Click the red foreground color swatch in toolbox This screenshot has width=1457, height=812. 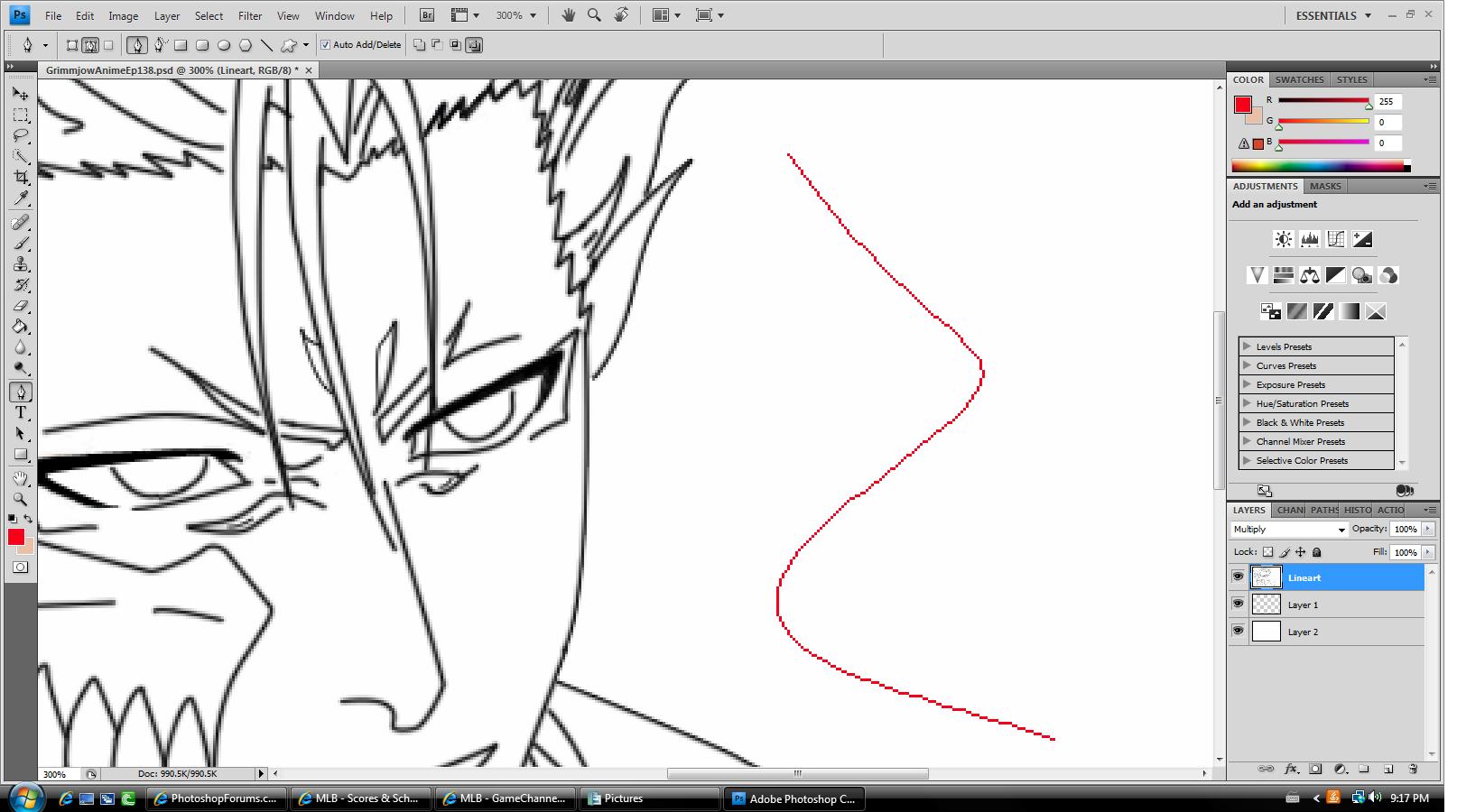(15, 537)
